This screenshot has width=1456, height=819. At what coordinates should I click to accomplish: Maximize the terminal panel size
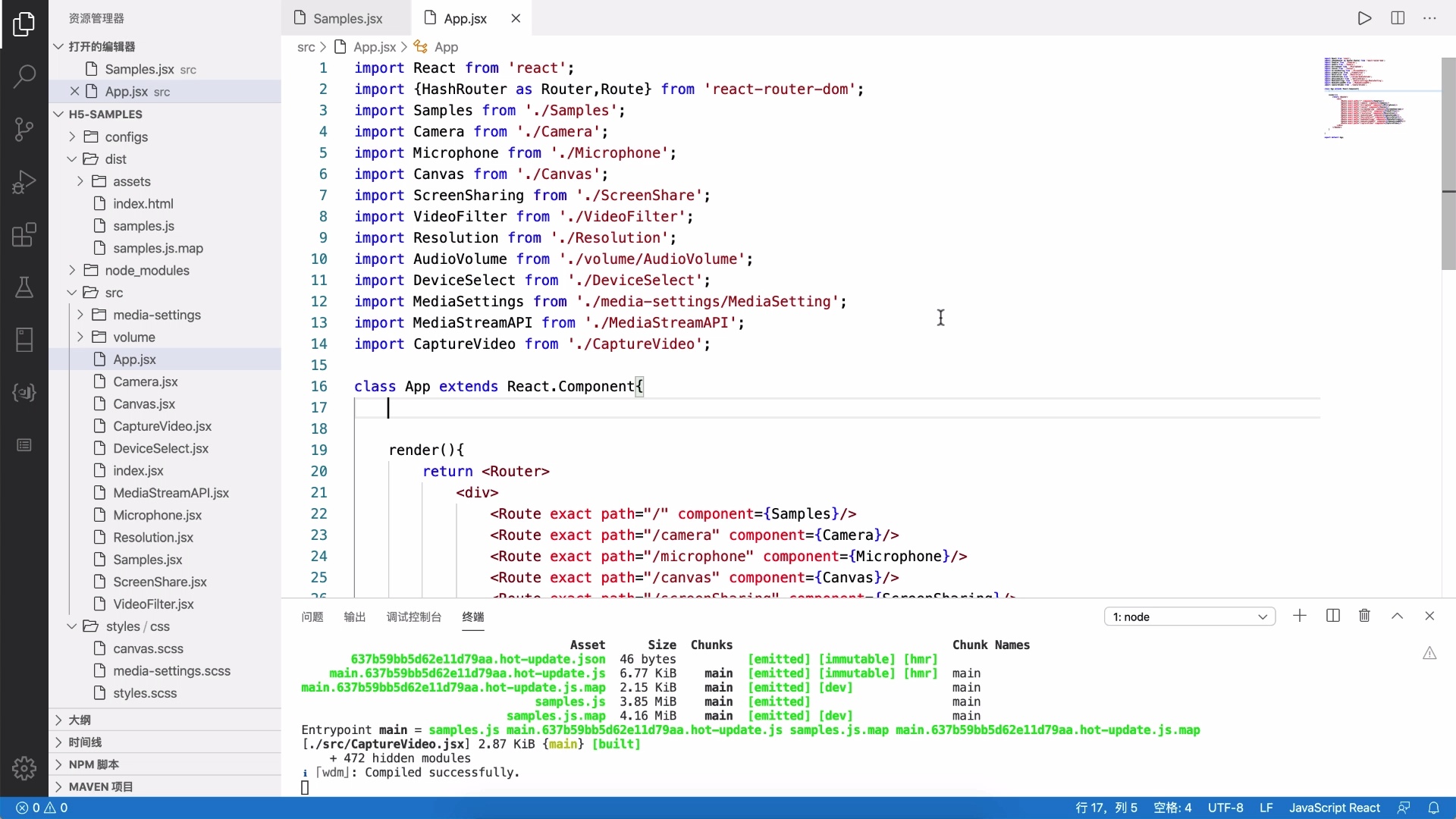(x=1397, y=616)
